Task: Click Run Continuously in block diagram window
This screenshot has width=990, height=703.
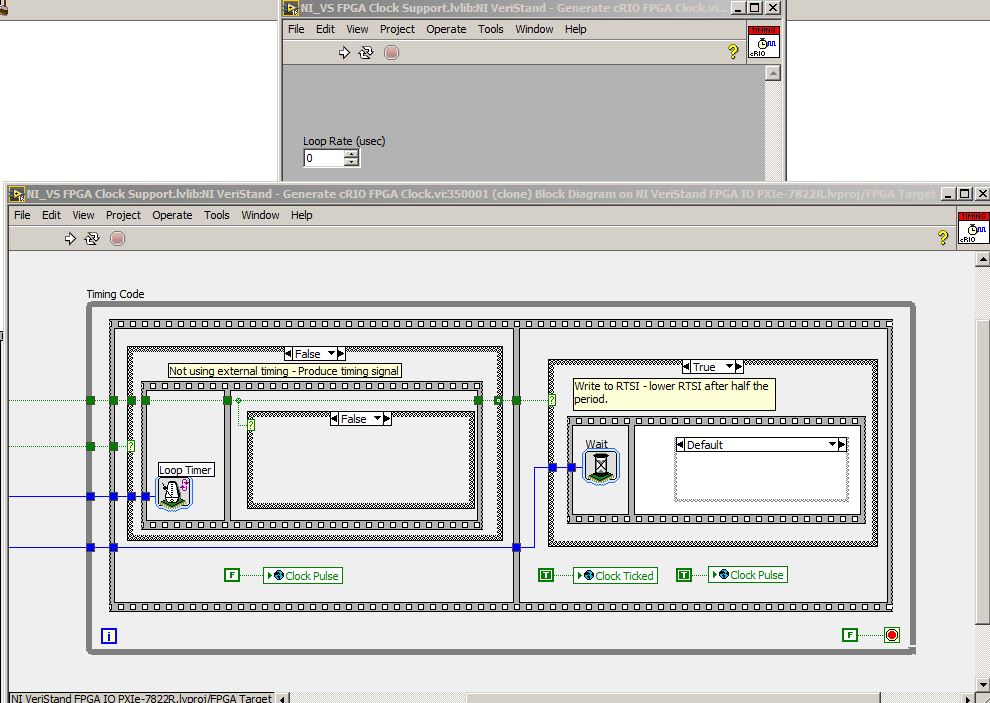Action: point(92,239)
